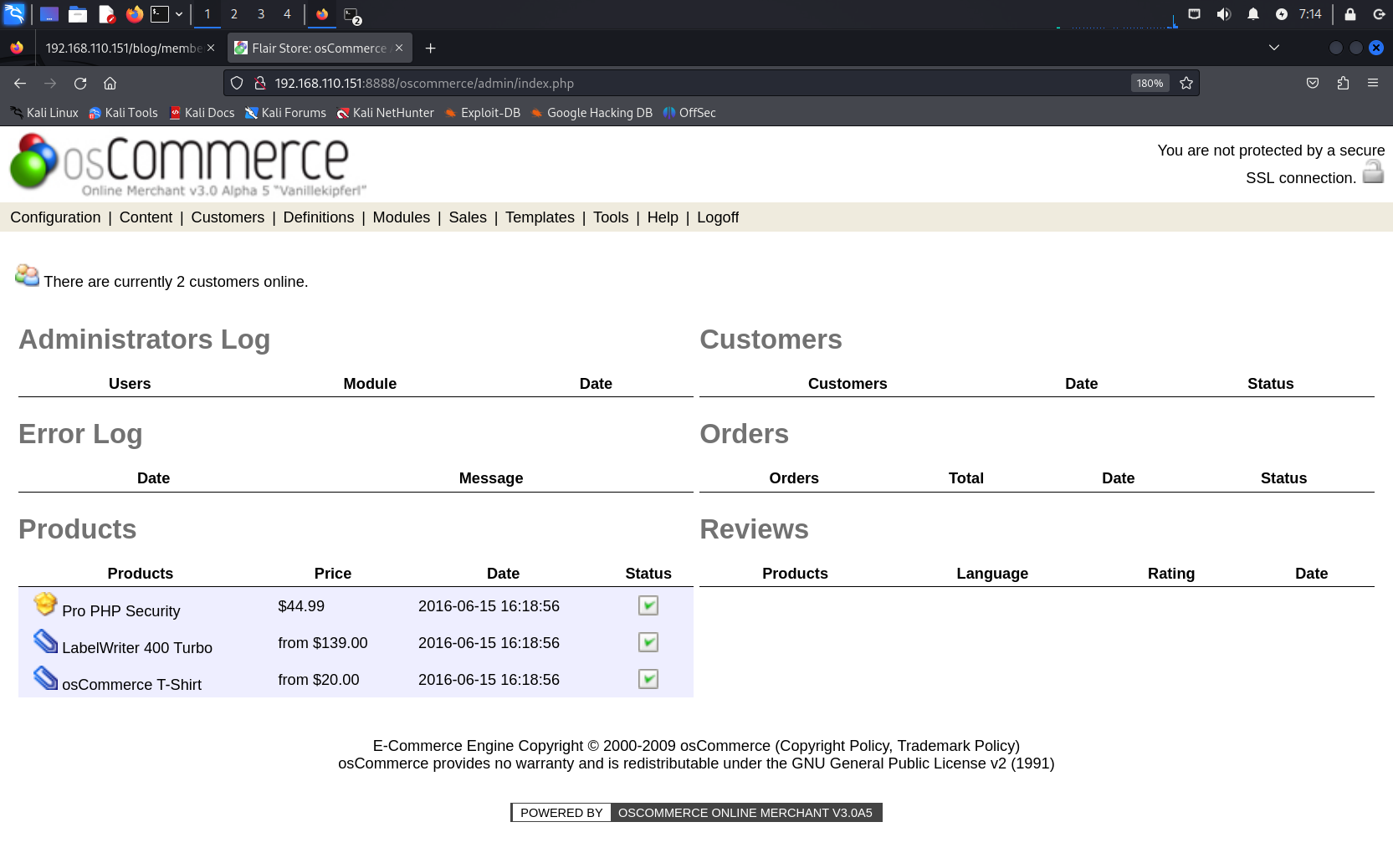Open the Help menu
The image size is (1393, 868).
(663, 217)
